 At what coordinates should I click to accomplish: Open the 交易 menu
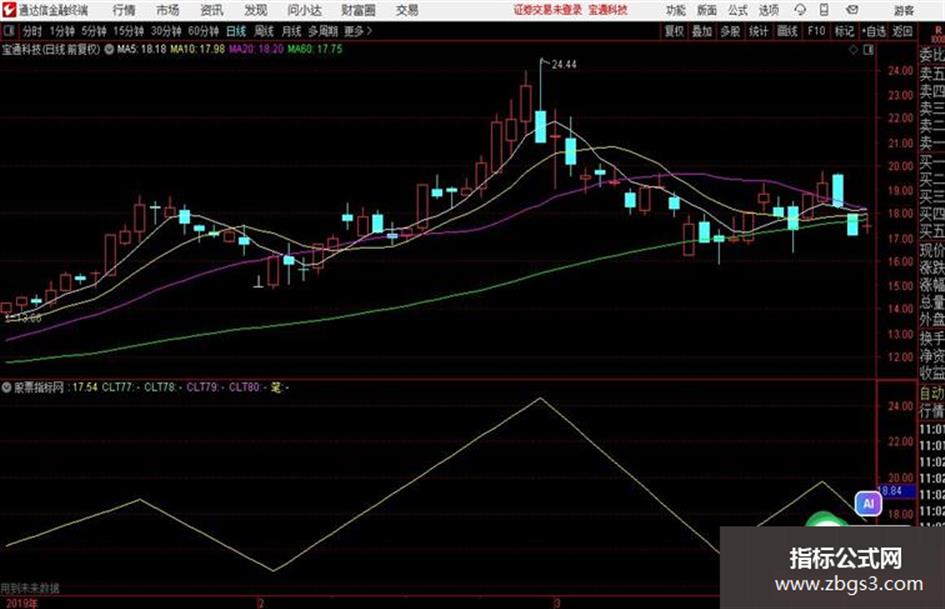(x=407, y=10)
